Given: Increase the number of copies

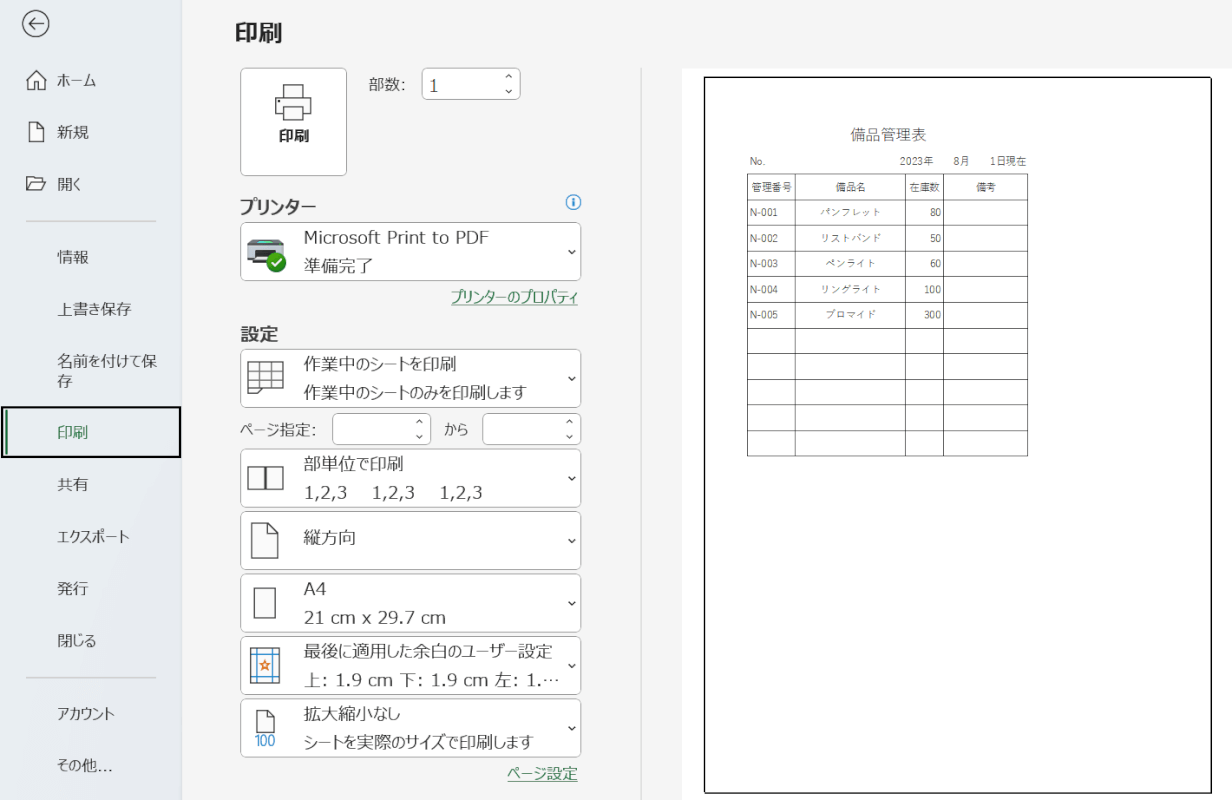Looking at the screenshot, I should click(508, 77).
